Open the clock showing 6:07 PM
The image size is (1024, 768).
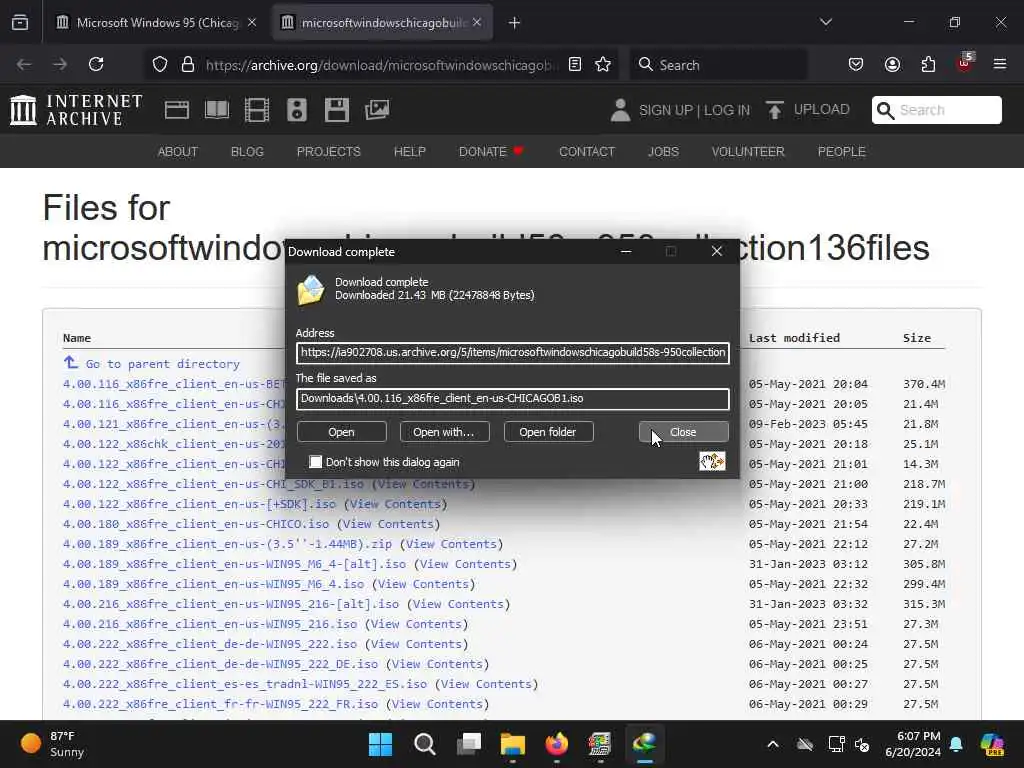tap(913, 744)
